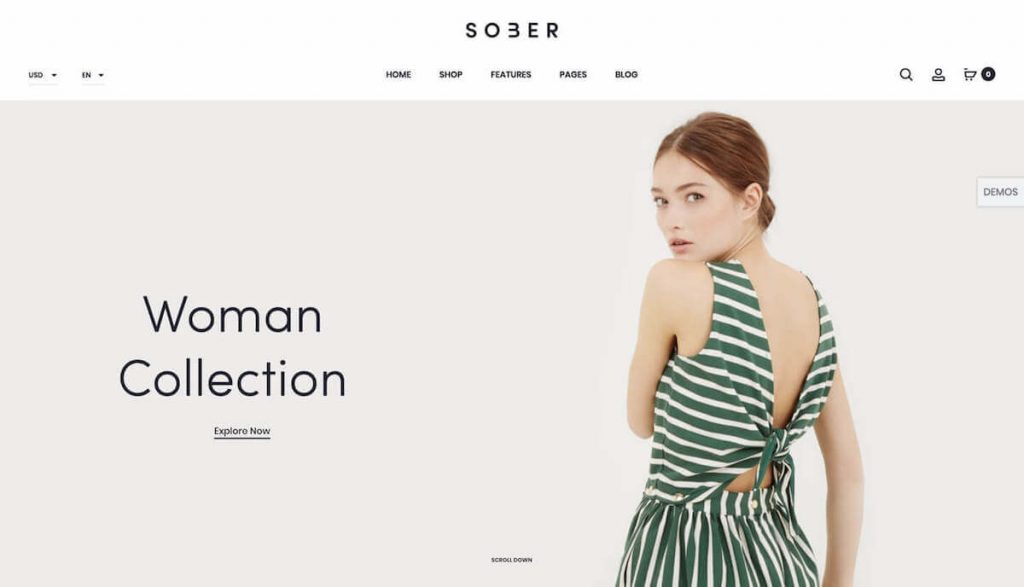The height and width of the screenshot is (587, 1024).
Task: Open the search magnifier icon
Action: point(906,74)
